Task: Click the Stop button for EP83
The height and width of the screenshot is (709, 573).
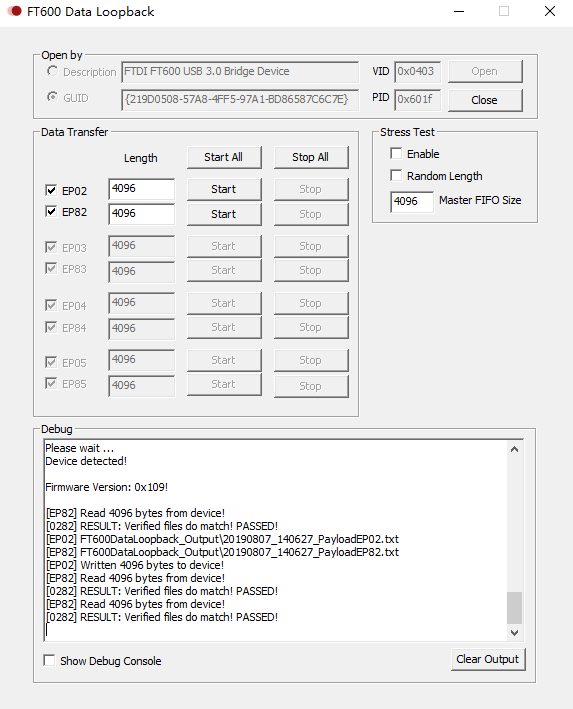Action: tap(311, 270)
